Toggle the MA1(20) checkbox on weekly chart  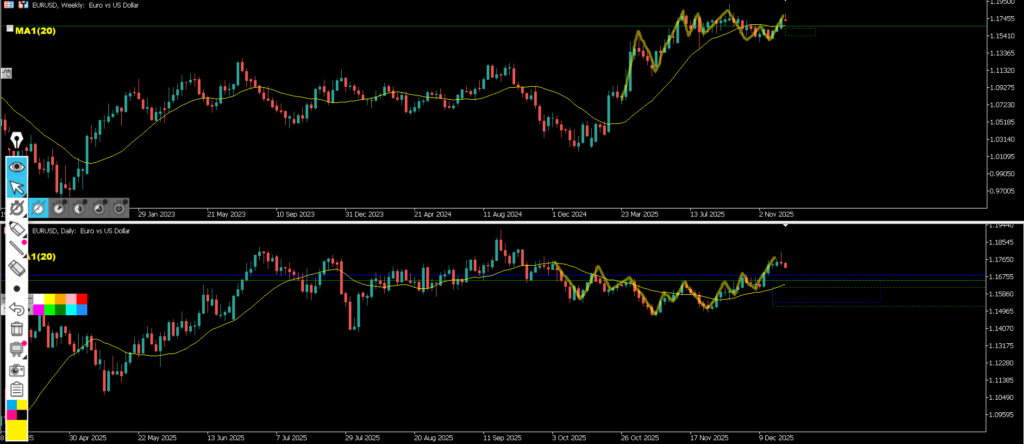click(10, 30)
